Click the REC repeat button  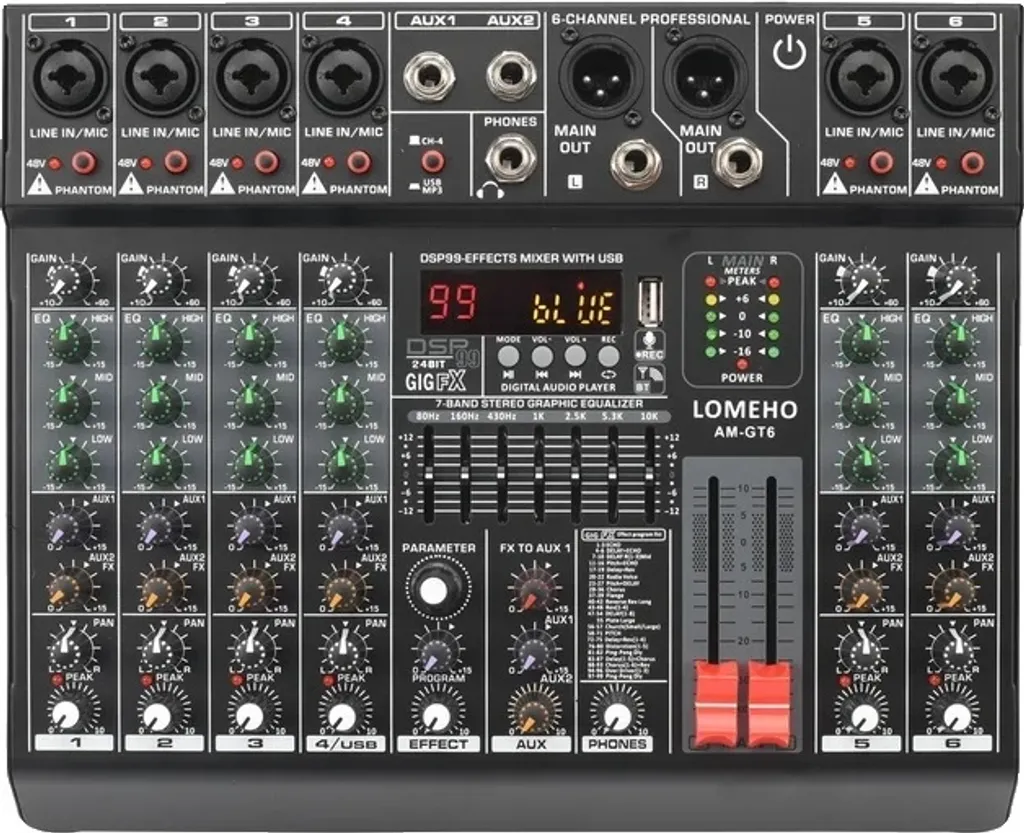coord(609,356)
